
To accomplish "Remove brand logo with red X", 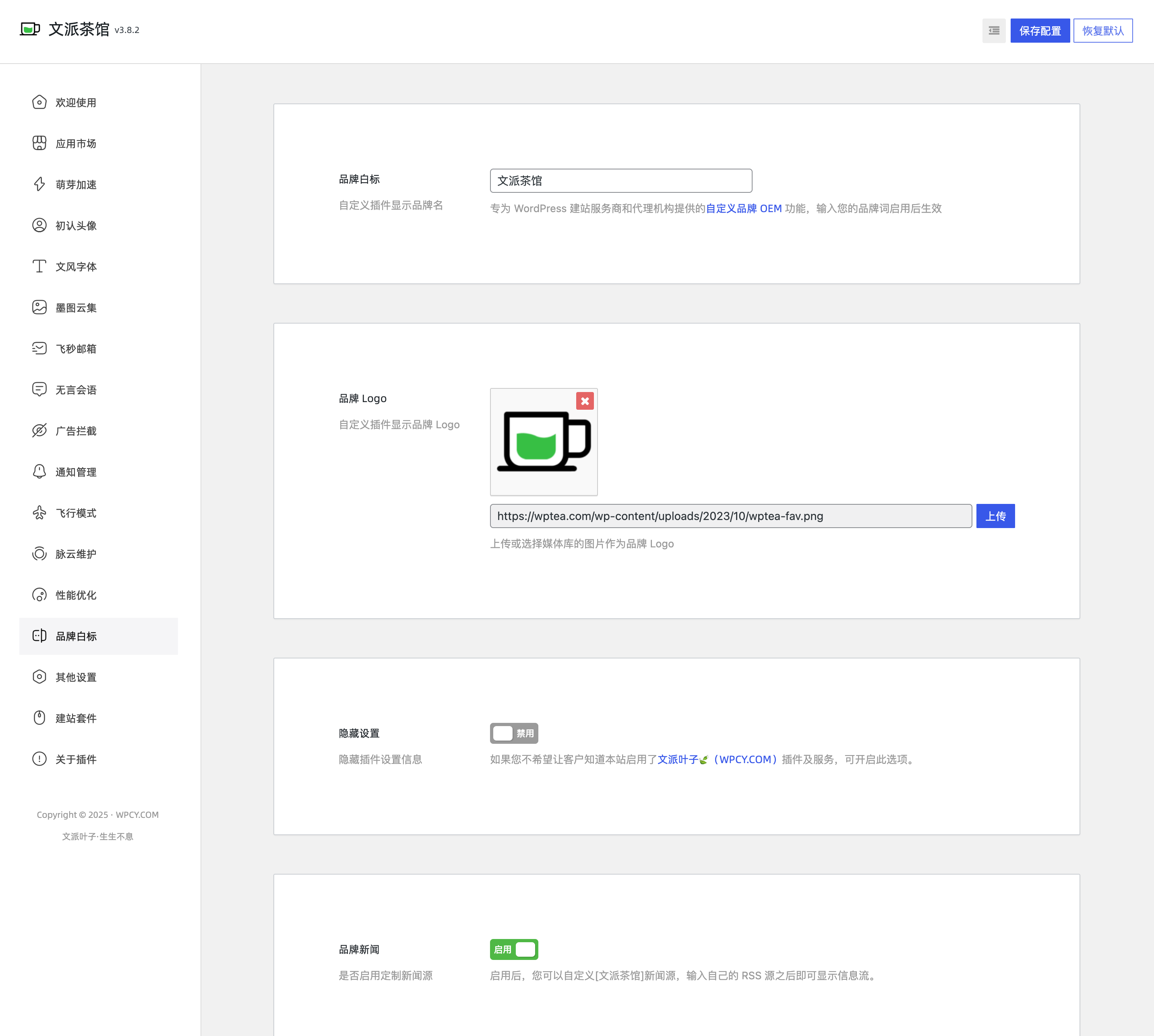I will click(585, 401).
